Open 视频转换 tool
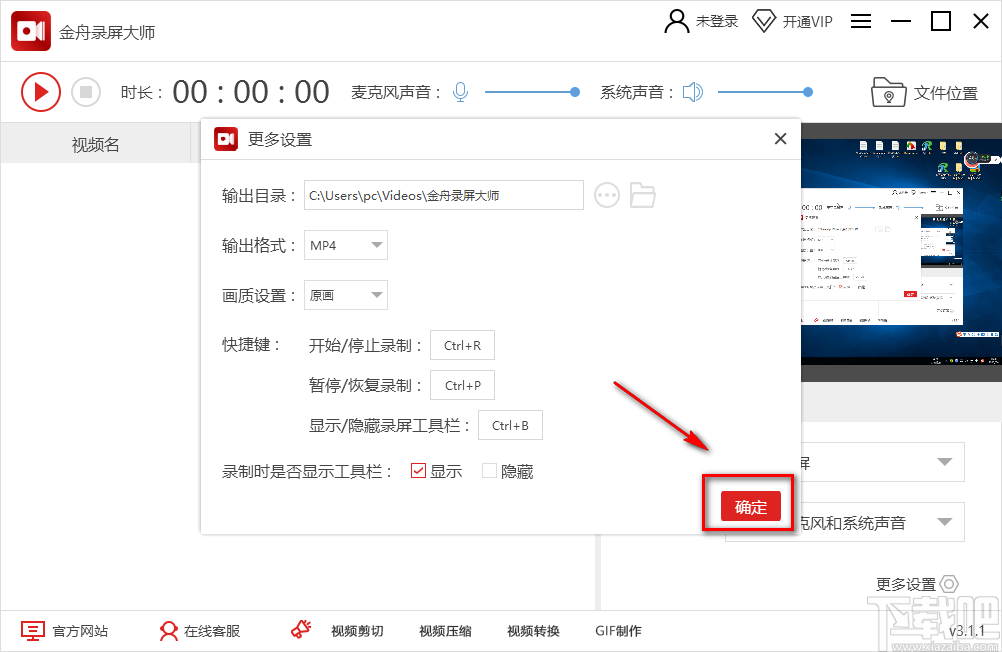Image resolution: width=1002 pixels, height=652 pixels. pyautogui.click(x=534, y=631)
